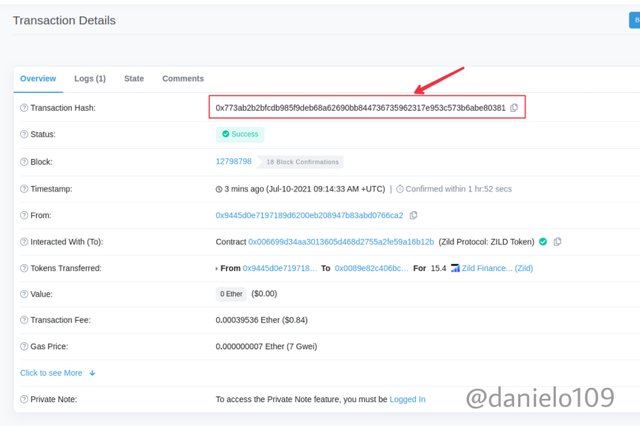Select the transaction hash text 0x773ab2b2bfcdb...

(360, 108)
